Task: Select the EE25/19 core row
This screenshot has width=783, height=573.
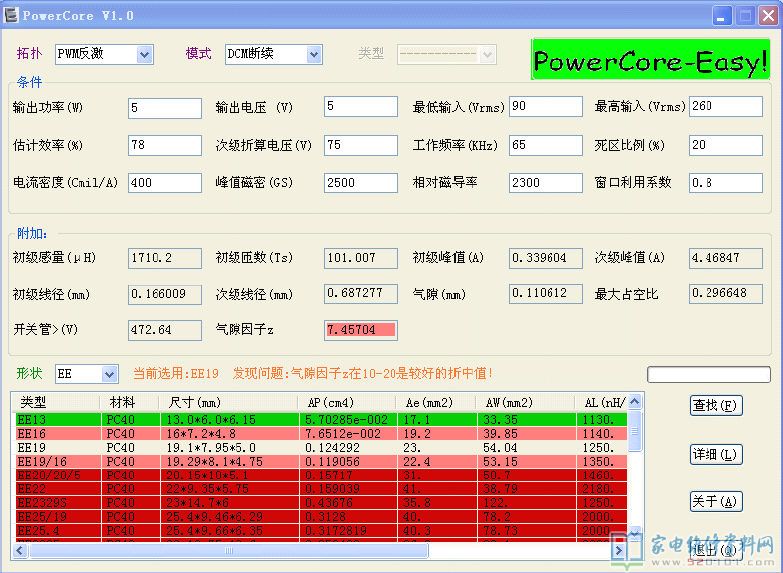Action: [x=321, y=517]
